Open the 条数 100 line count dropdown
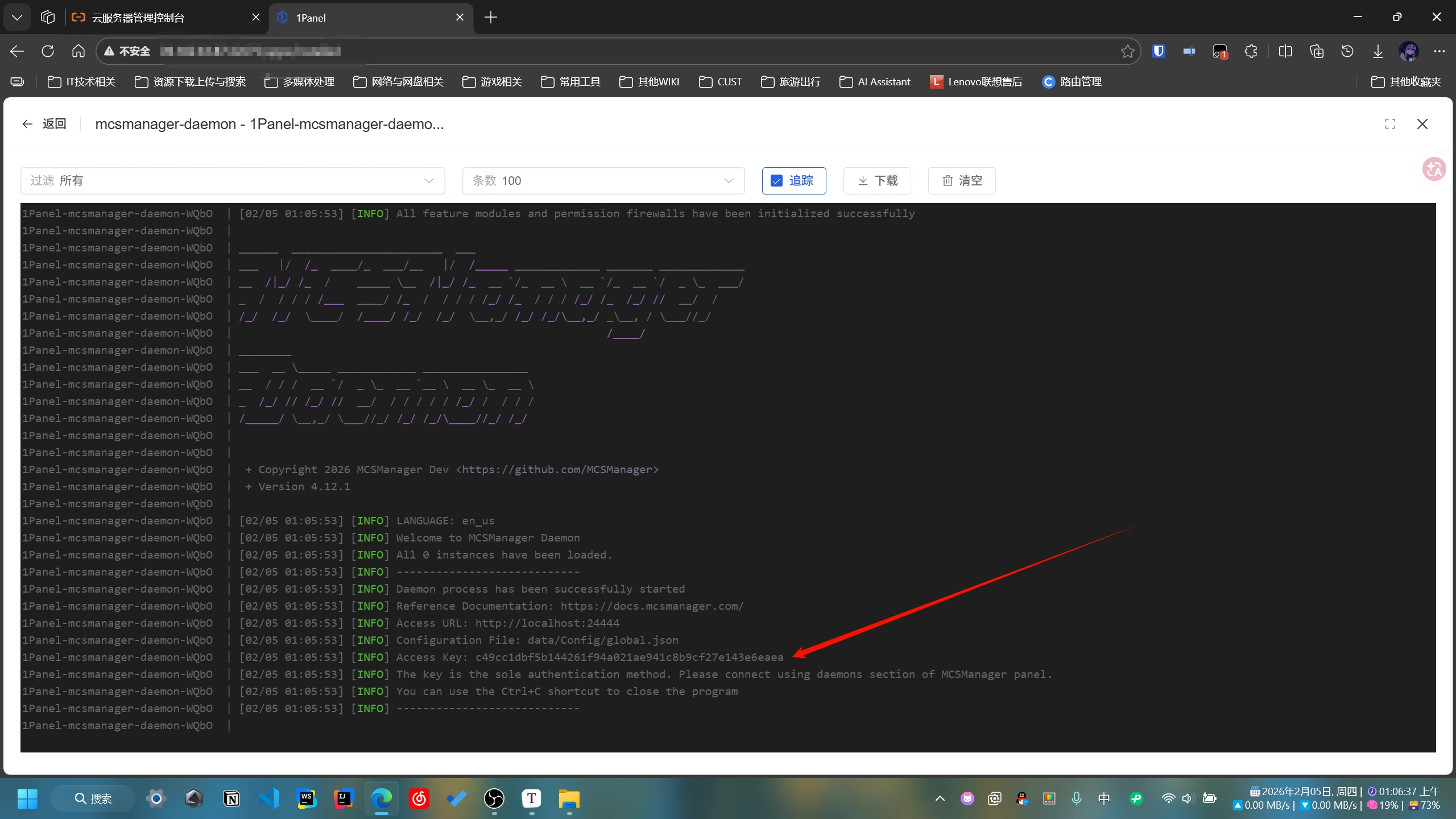The image size is (1456, 819). 603,181
